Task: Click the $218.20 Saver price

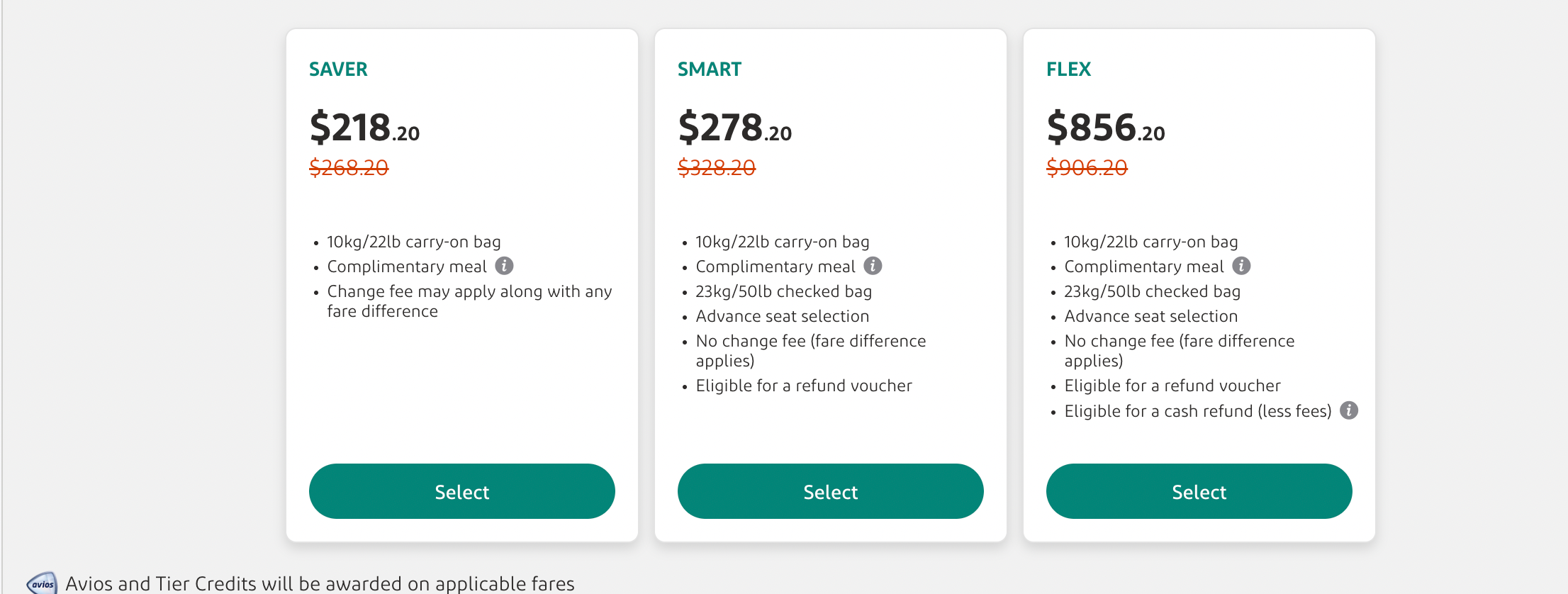Action: pos(364,128)
